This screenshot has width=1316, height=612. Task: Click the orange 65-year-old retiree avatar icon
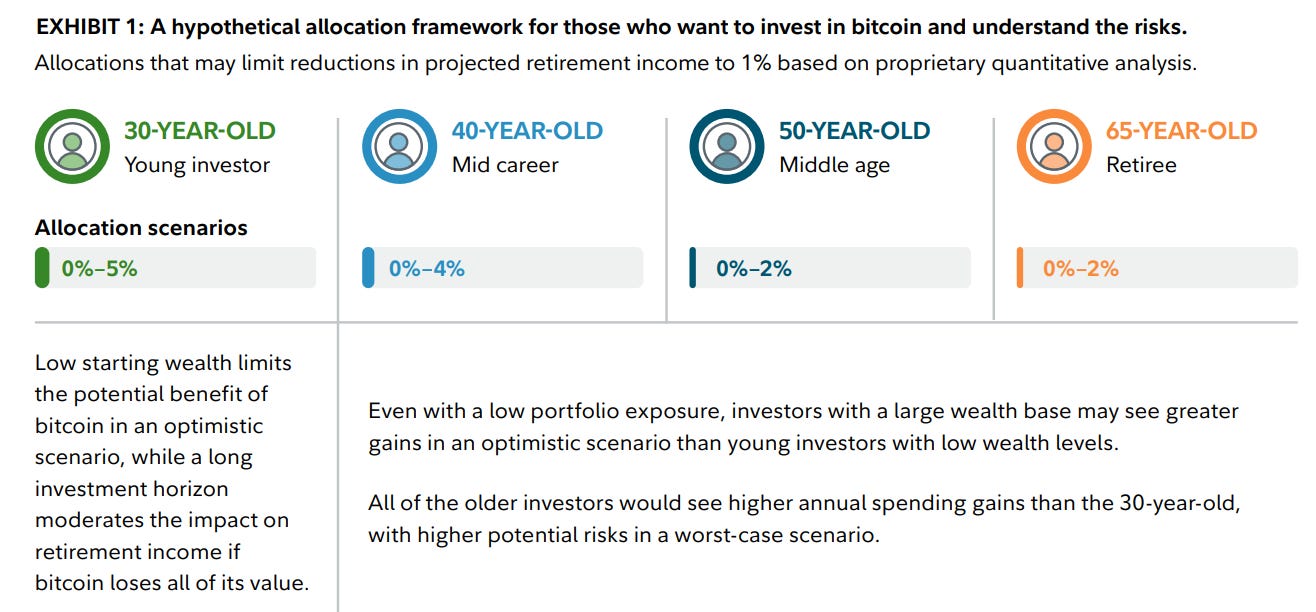pos(1053,147)
